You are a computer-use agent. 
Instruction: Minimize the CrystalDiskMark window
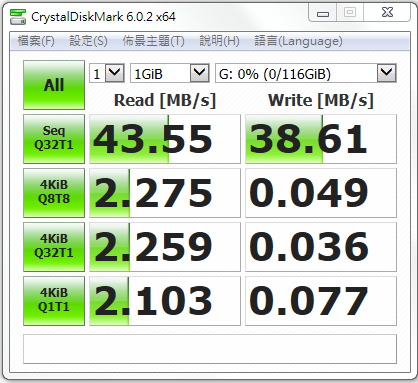pos(323,13)
